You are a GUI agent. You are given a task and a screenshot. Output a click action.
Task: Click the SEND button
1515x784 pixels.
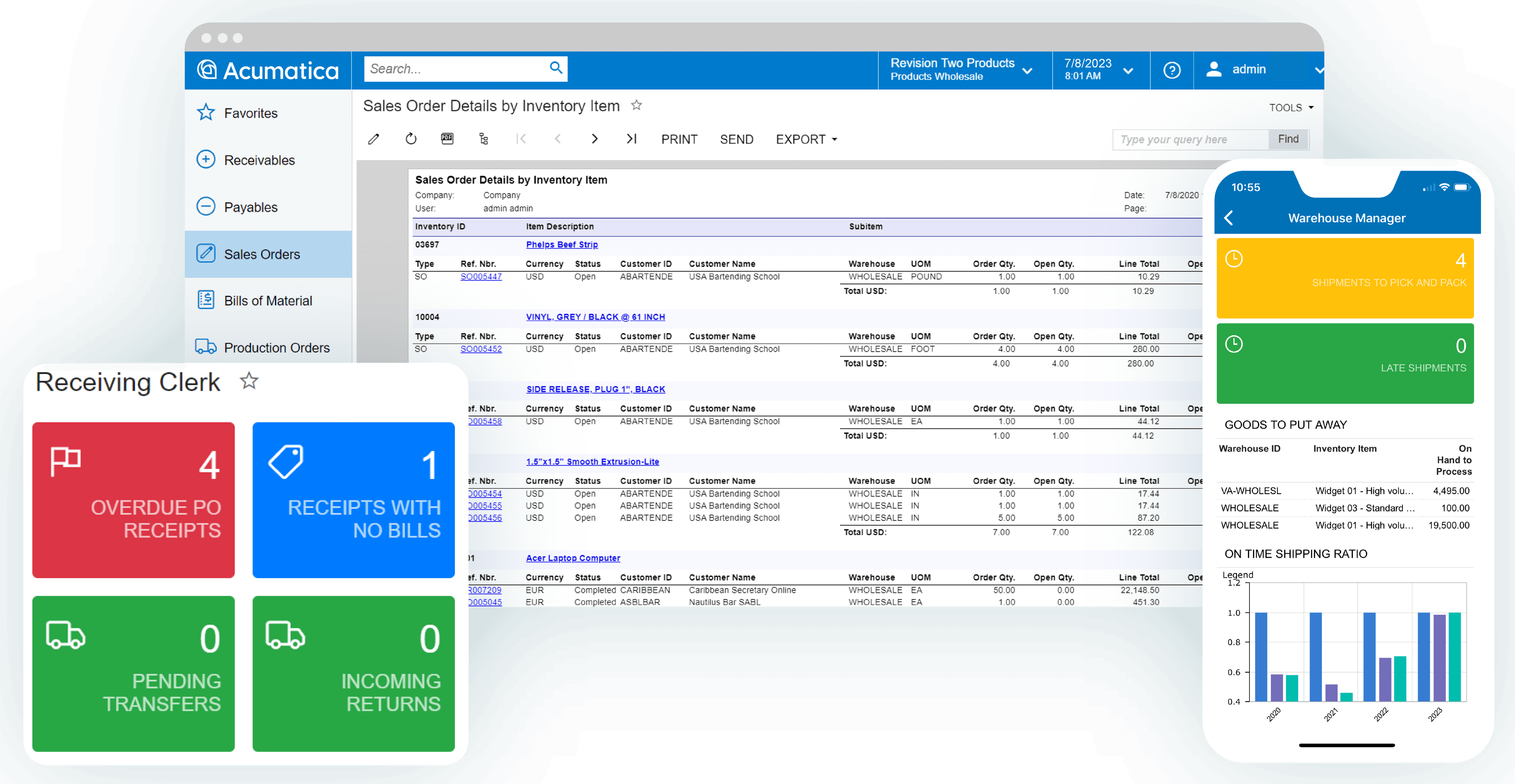(x=736, y=139)
